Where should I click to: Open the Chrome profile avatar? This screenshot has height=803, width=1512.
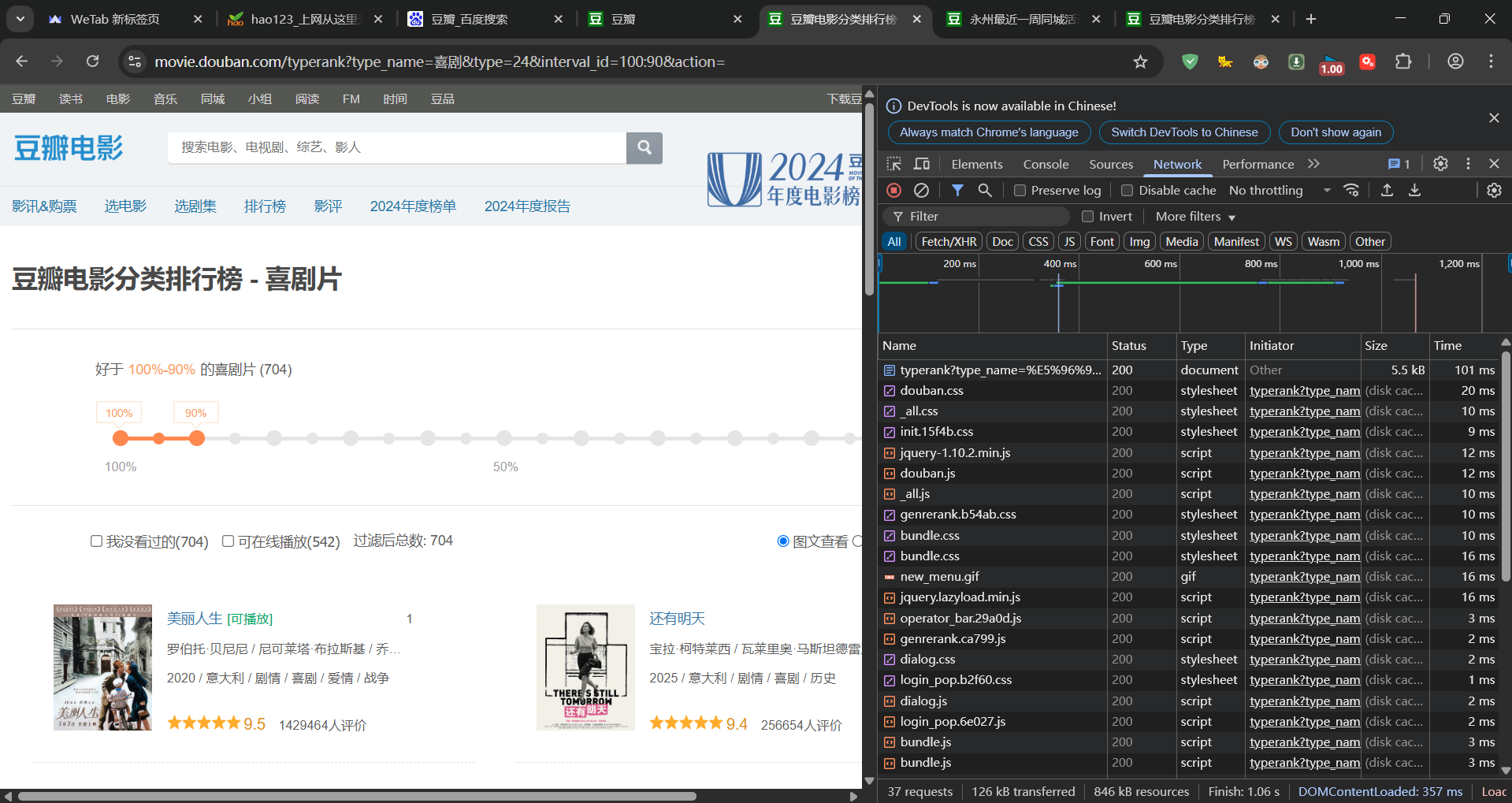(x=1455, y=61)
